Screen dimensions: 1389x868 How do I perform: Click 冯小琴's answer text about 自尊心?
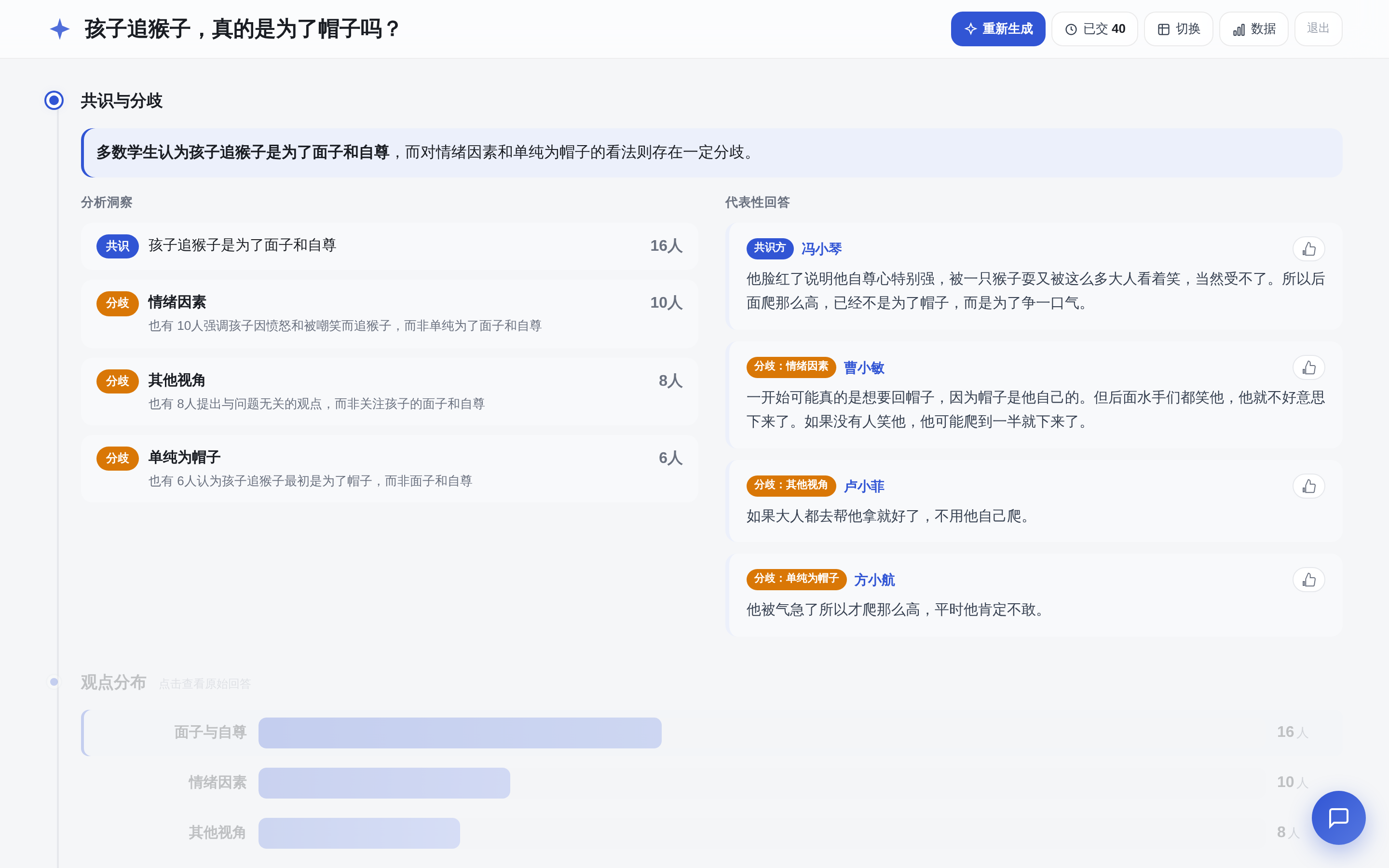click(1035, 291)
